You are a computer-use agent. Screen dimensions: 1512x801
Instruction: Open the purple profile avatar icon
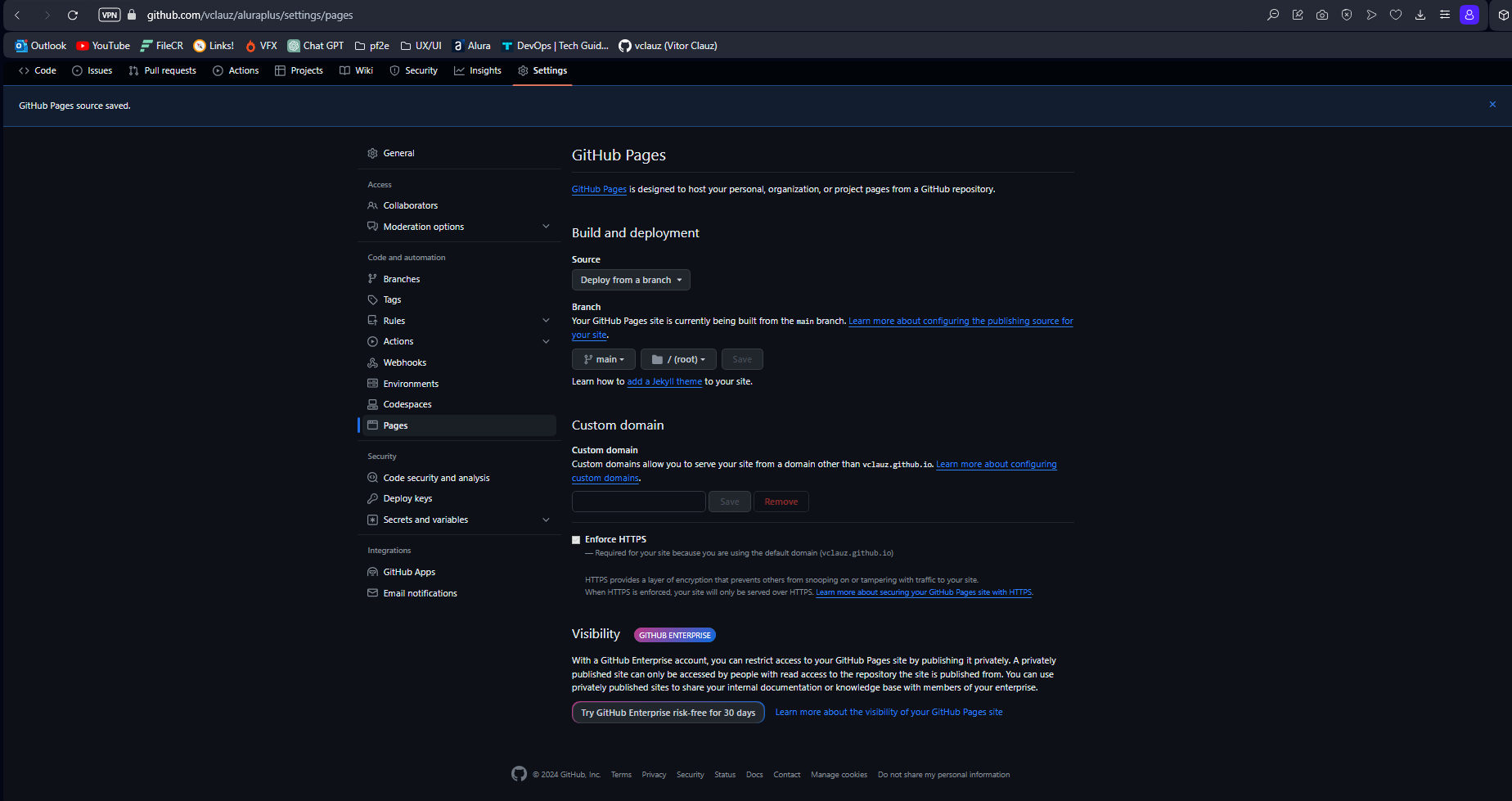pyautogui.click(x=1469, y=15)
